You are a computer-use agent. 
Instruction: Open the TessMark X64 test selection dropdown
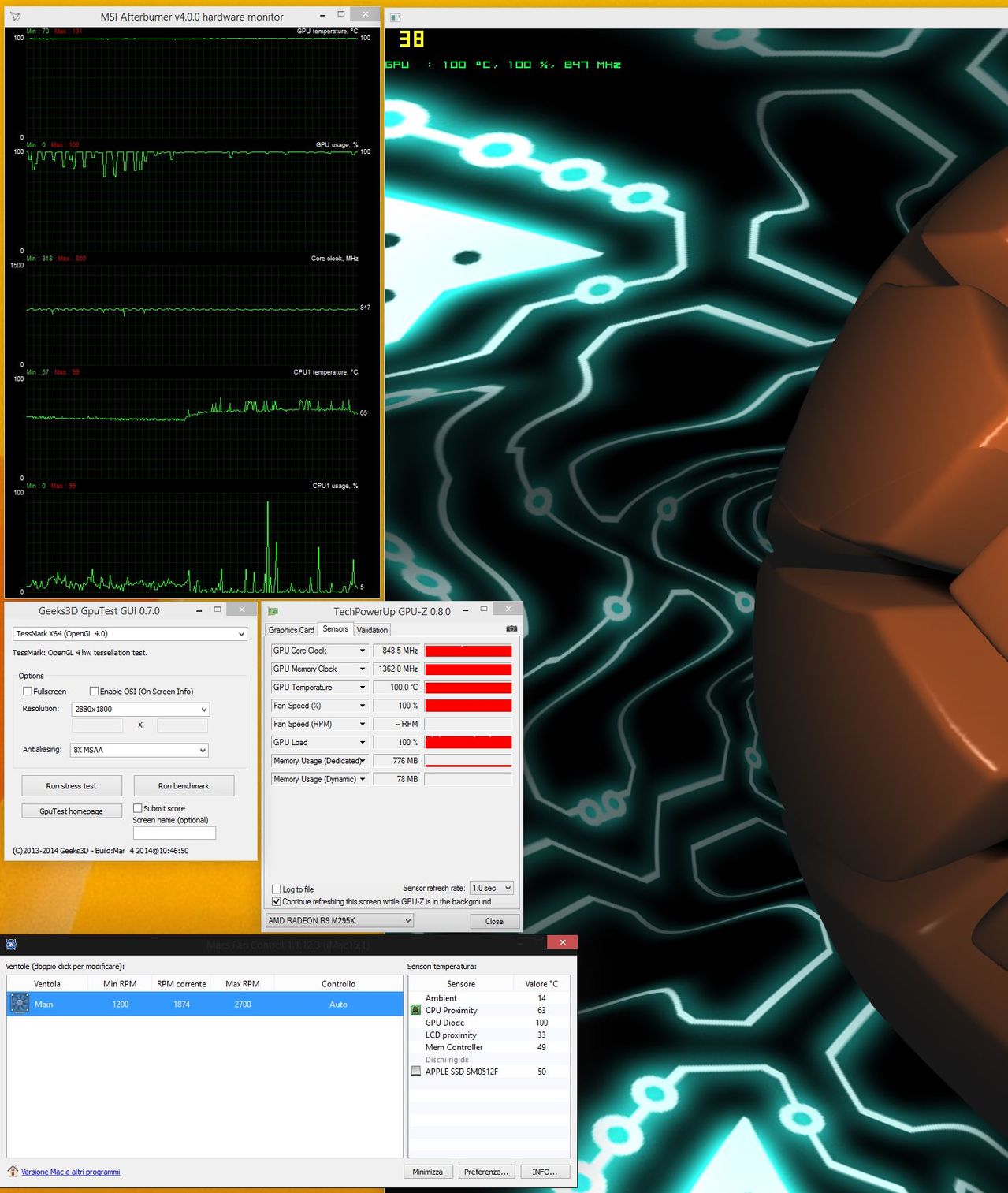[x=130, y=634]
